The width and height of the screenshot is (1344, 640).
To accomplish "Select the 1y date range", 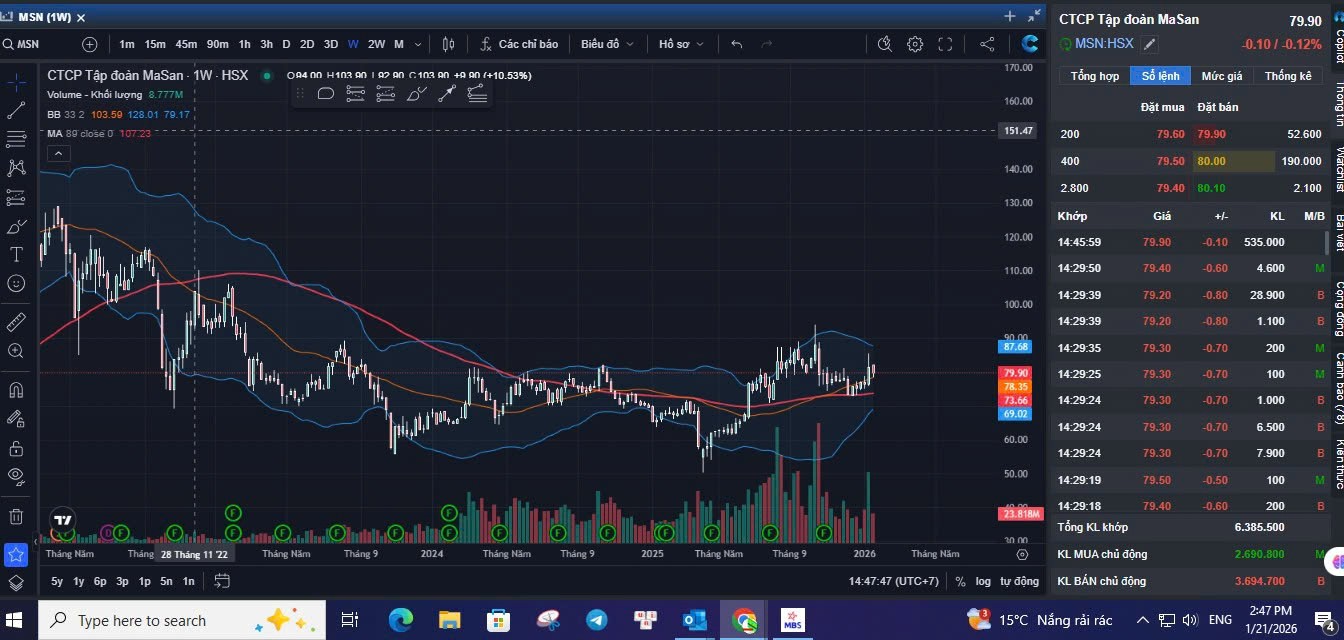I will pos(79,581).
